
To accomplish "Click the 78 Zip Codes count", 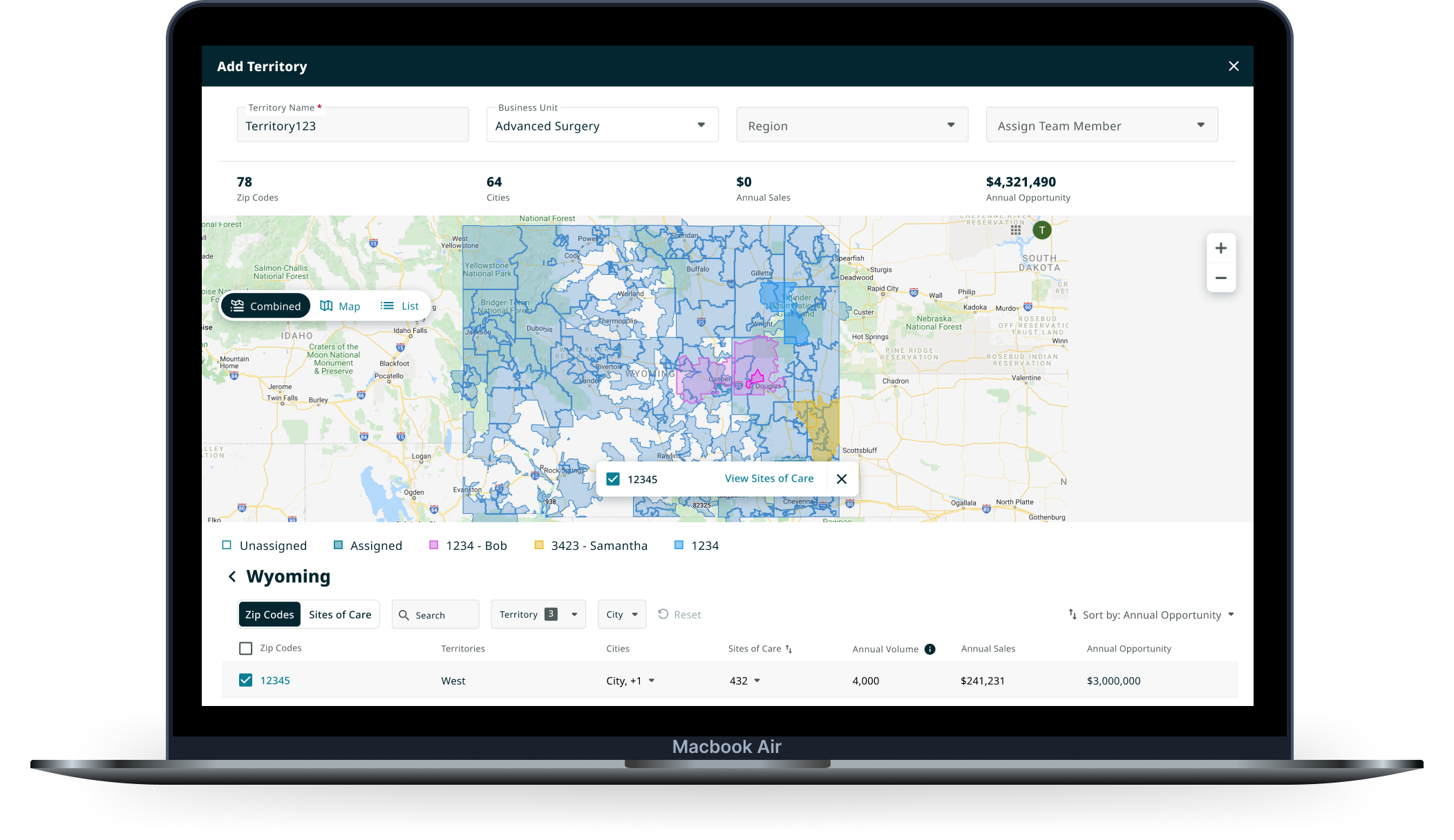I will (245, 182).
